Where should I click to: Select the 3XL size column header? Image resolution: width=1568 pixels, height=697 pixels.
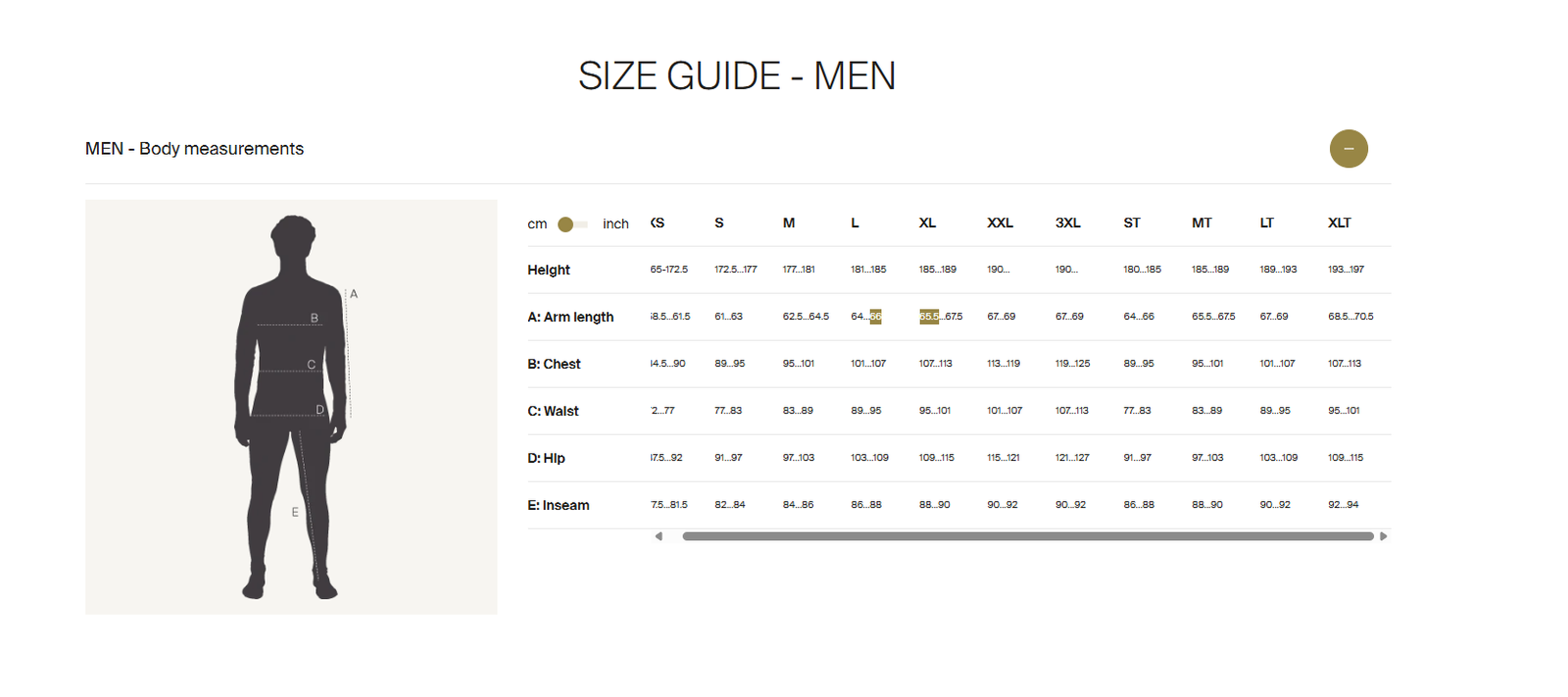point(1067,224)
